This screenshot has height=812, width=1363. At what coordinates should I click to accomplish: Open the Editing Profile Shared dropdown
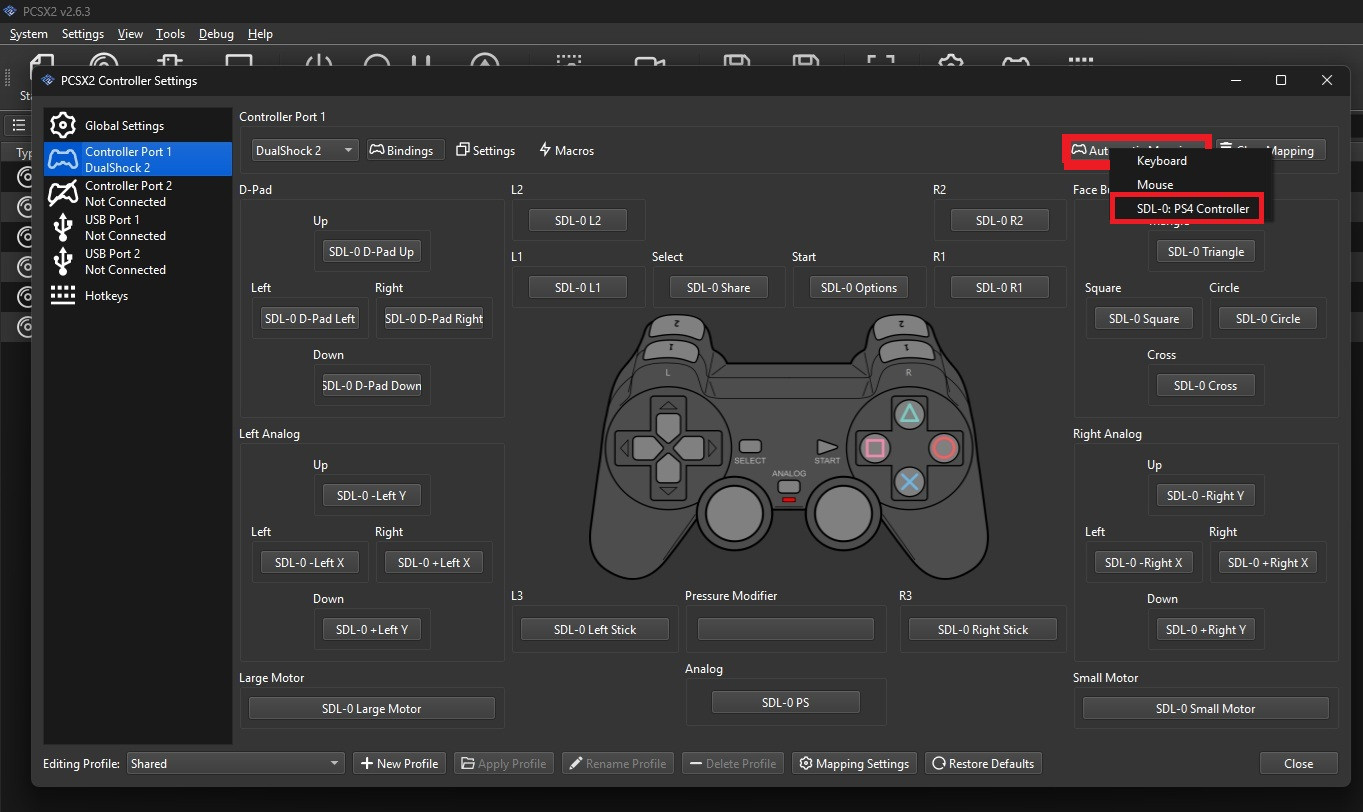tap(236, 763)
